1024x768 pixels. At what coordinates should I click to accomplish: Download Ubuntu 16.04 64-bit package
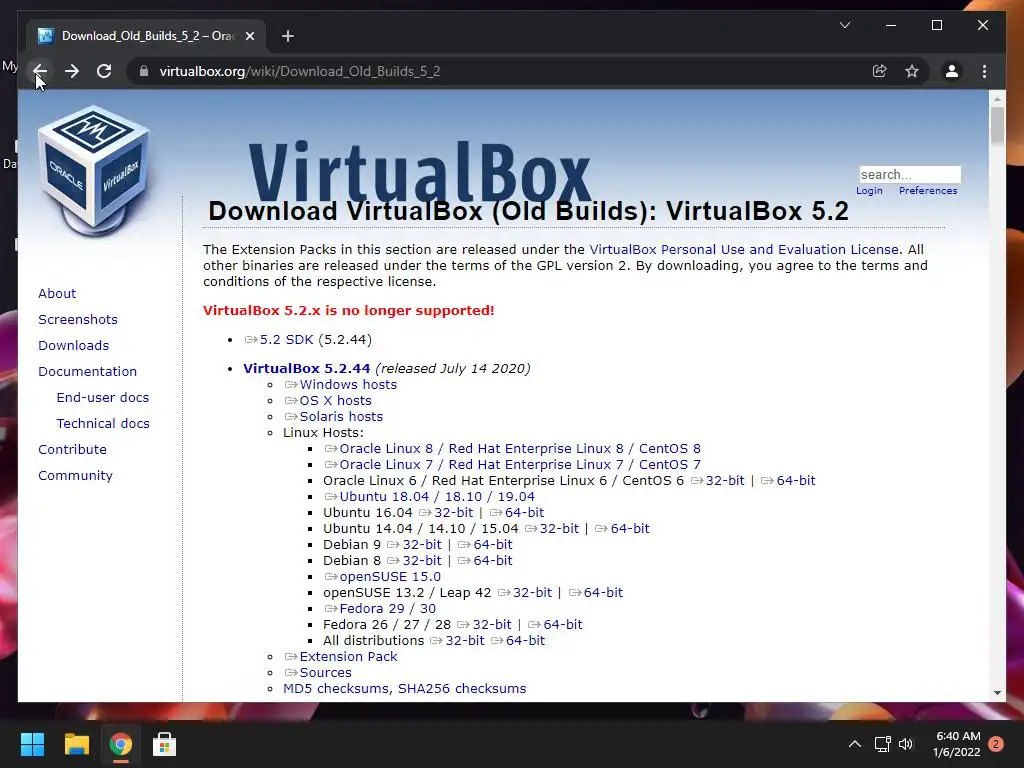(524, 513)
